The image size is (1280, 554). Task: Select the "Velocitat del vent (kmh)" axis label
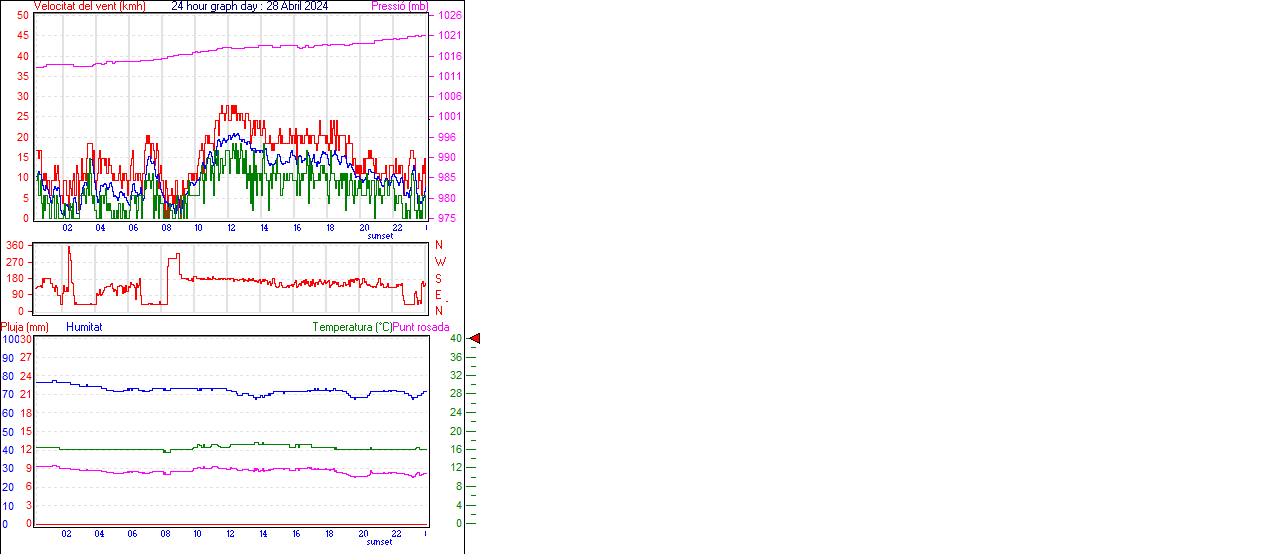click(x=90, y=6)
